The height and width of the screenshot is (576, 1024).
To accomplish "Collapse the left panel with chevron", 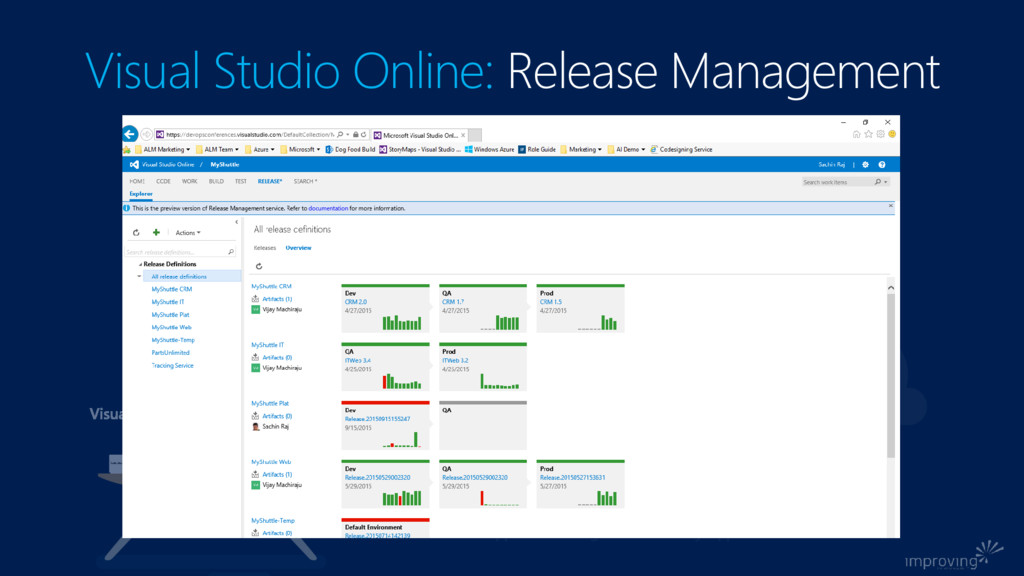I will pyautogui.click(x=236, y=222).
